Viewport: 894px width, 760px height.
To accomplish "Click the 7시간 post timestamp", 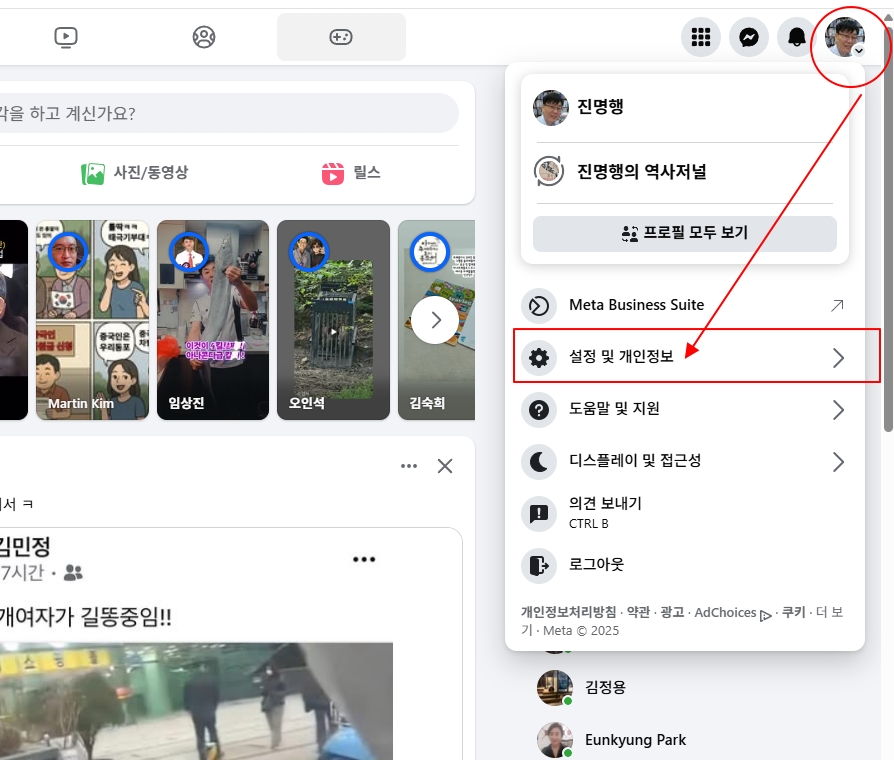I will click(x=23, y=572).
